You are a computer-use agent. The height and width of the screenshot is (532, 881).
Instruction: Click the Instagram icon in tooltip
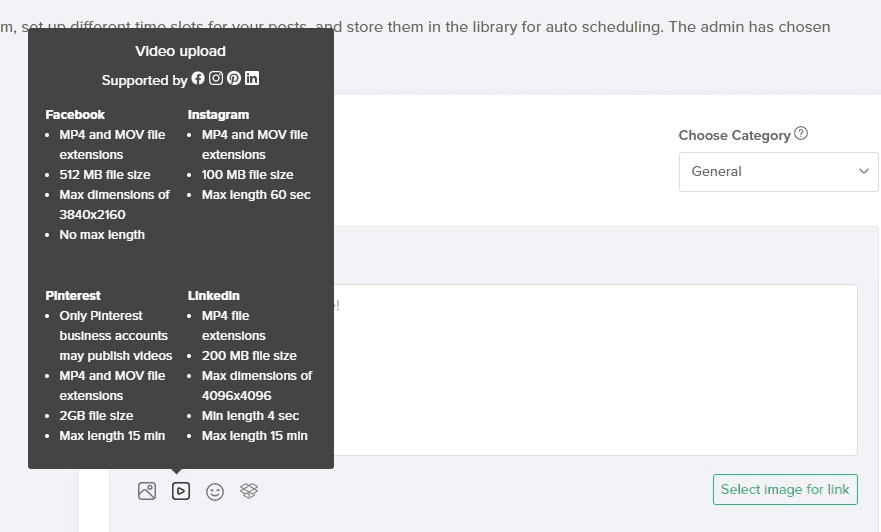tap(216, 78)
